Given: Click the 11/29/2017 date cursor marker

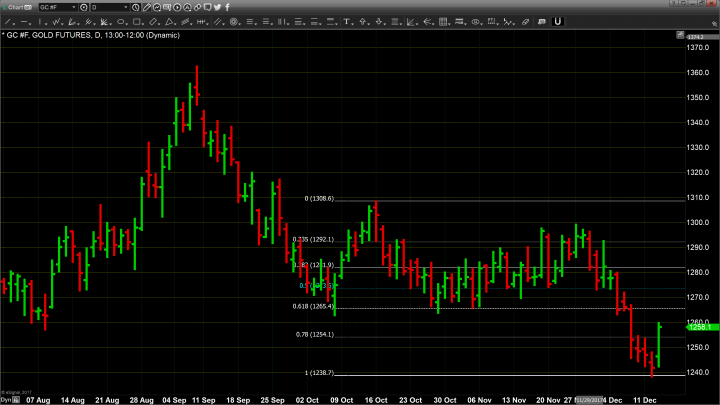Looking at the screenshot, I should (x=590, y=400).
